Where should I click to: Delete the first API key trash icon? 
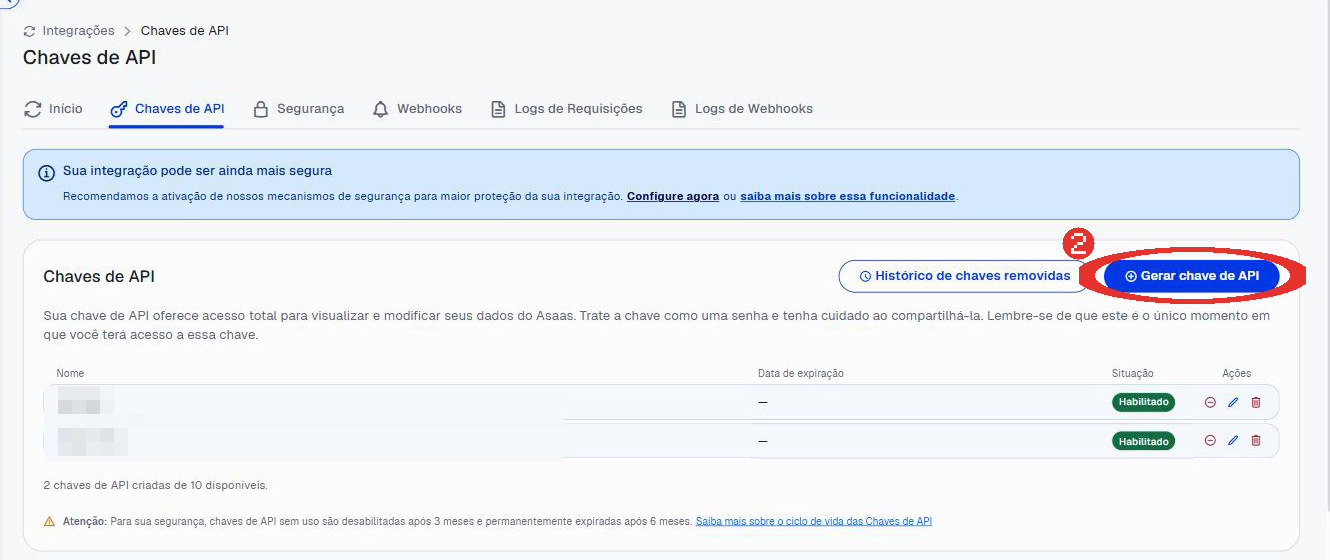(x=1256, y=402)
